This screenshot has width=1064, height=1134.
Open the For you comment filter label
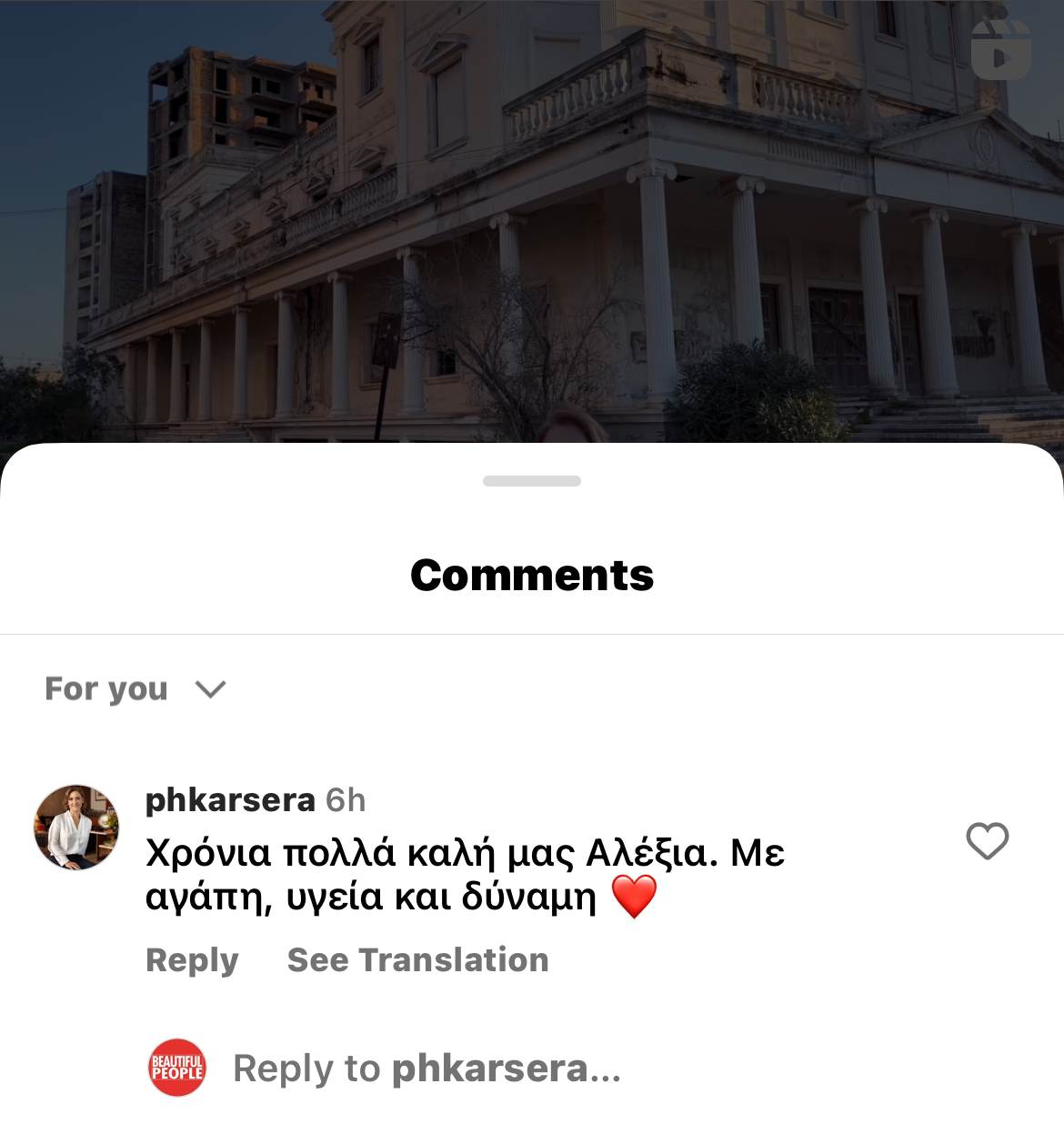coord(106,688)
